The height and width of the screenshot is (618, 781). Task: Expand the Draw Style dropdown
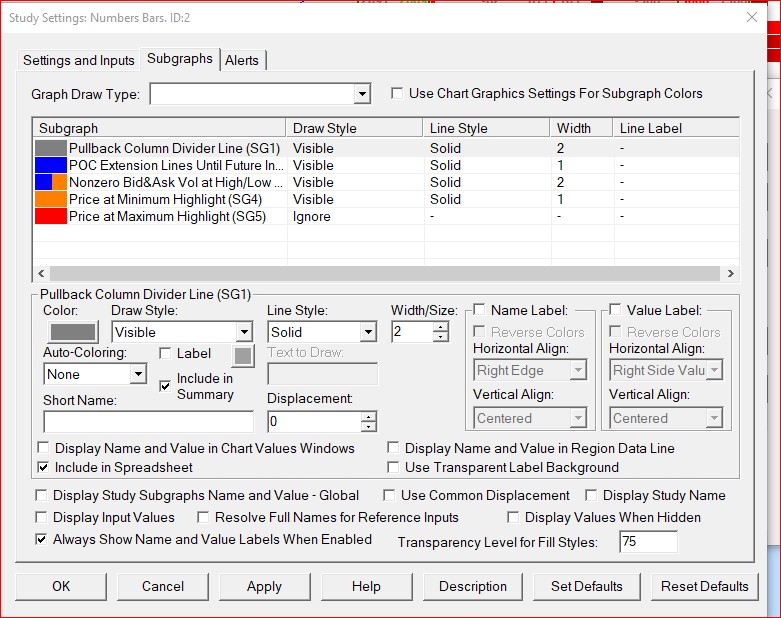[x=243, y=333]
